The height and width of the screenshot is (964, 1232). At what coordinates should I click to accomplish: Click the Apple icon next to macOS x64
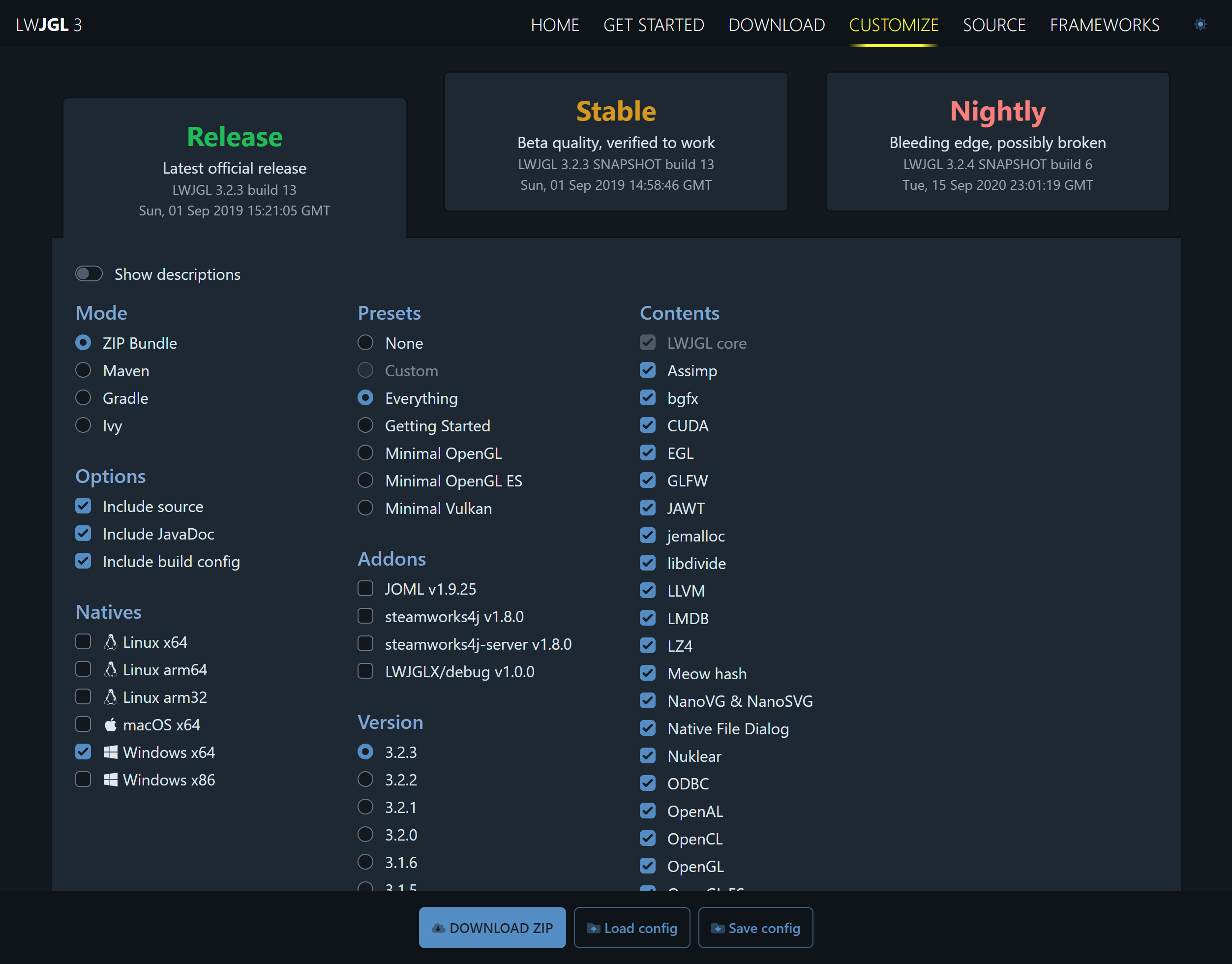pyautogui.click(x=111, y=724)
